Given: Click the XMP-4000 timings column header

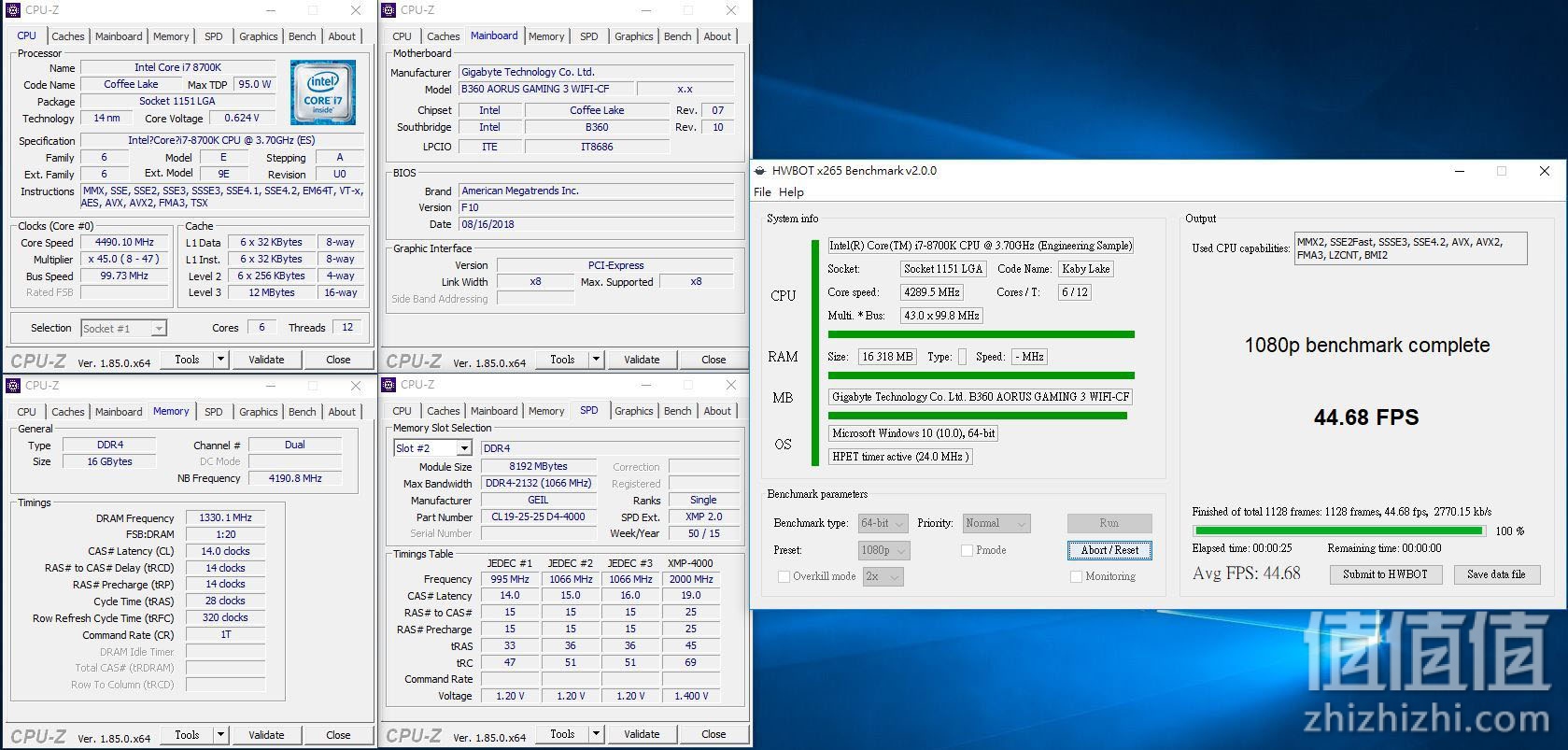Looking at the screenshot, I should point(690,563).
